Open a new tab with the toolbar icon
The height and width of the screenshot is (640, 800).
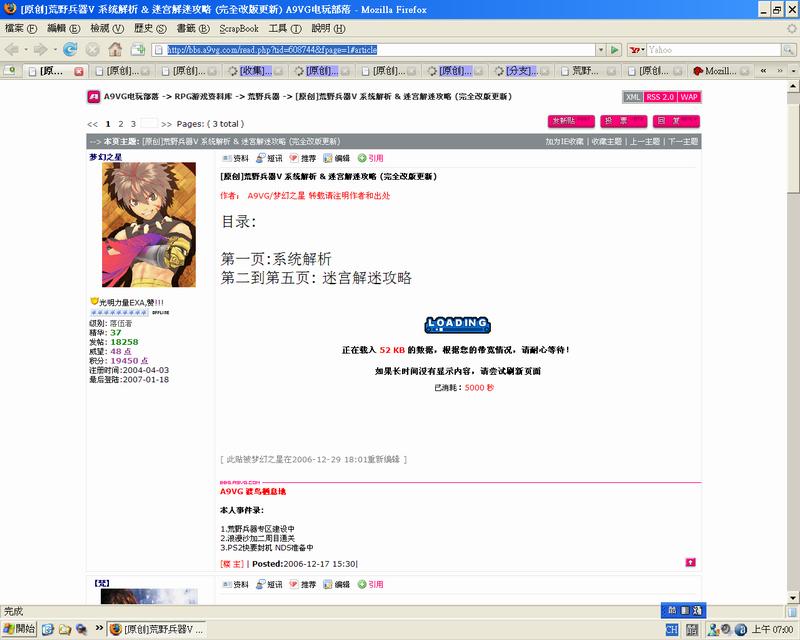pos(138,50)
